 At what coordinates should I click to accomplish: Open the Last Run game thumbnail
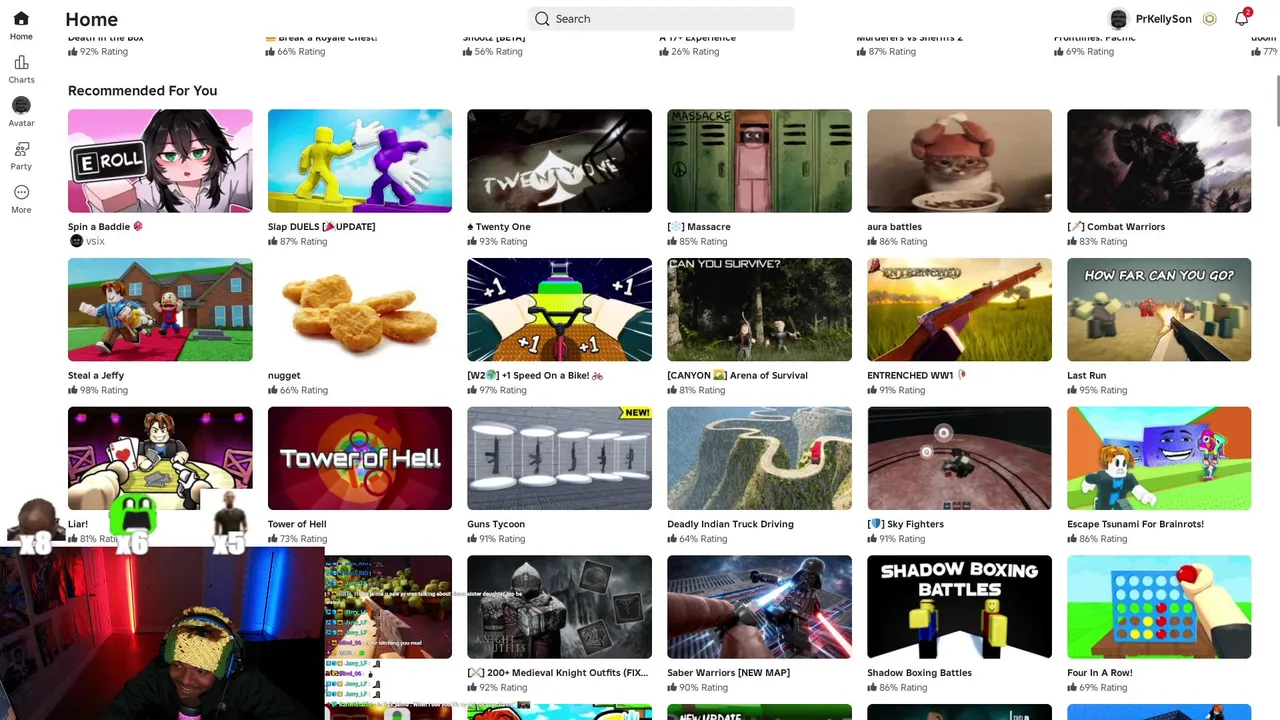1159,310
